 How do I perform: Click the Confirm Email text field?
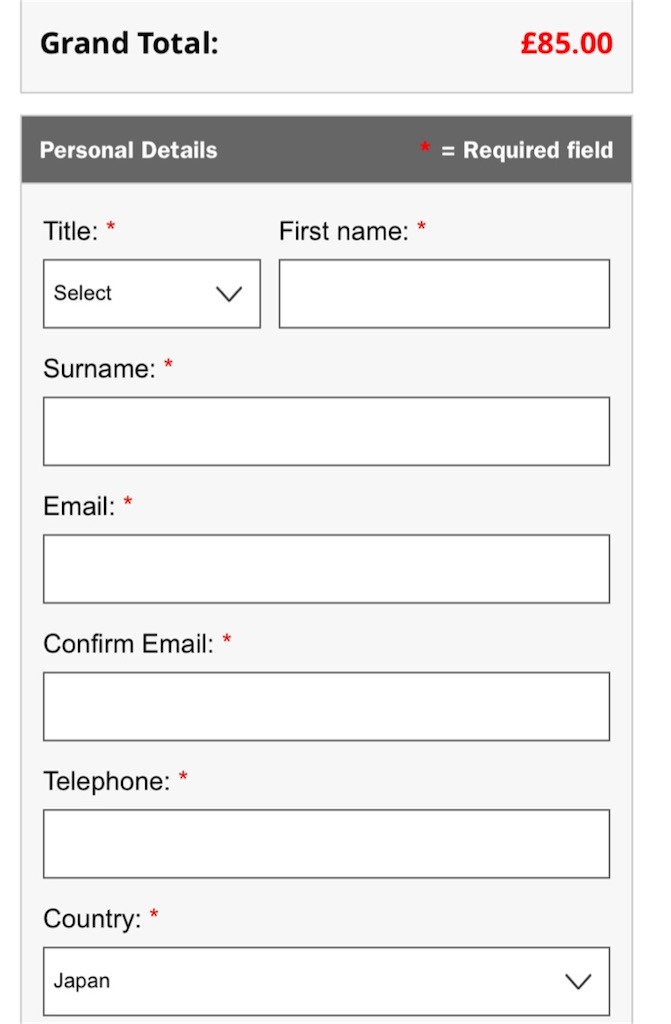327,707
